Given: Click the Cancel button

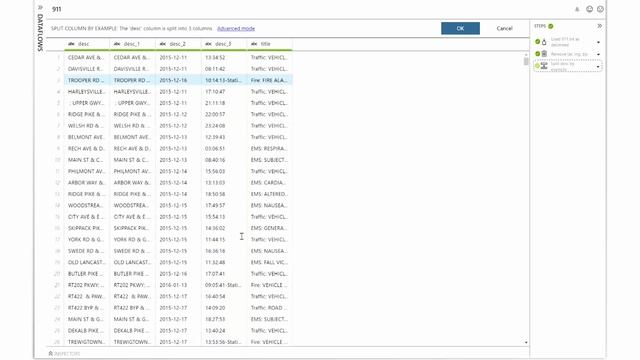Looking at the screenshot, I should (504, 28).
